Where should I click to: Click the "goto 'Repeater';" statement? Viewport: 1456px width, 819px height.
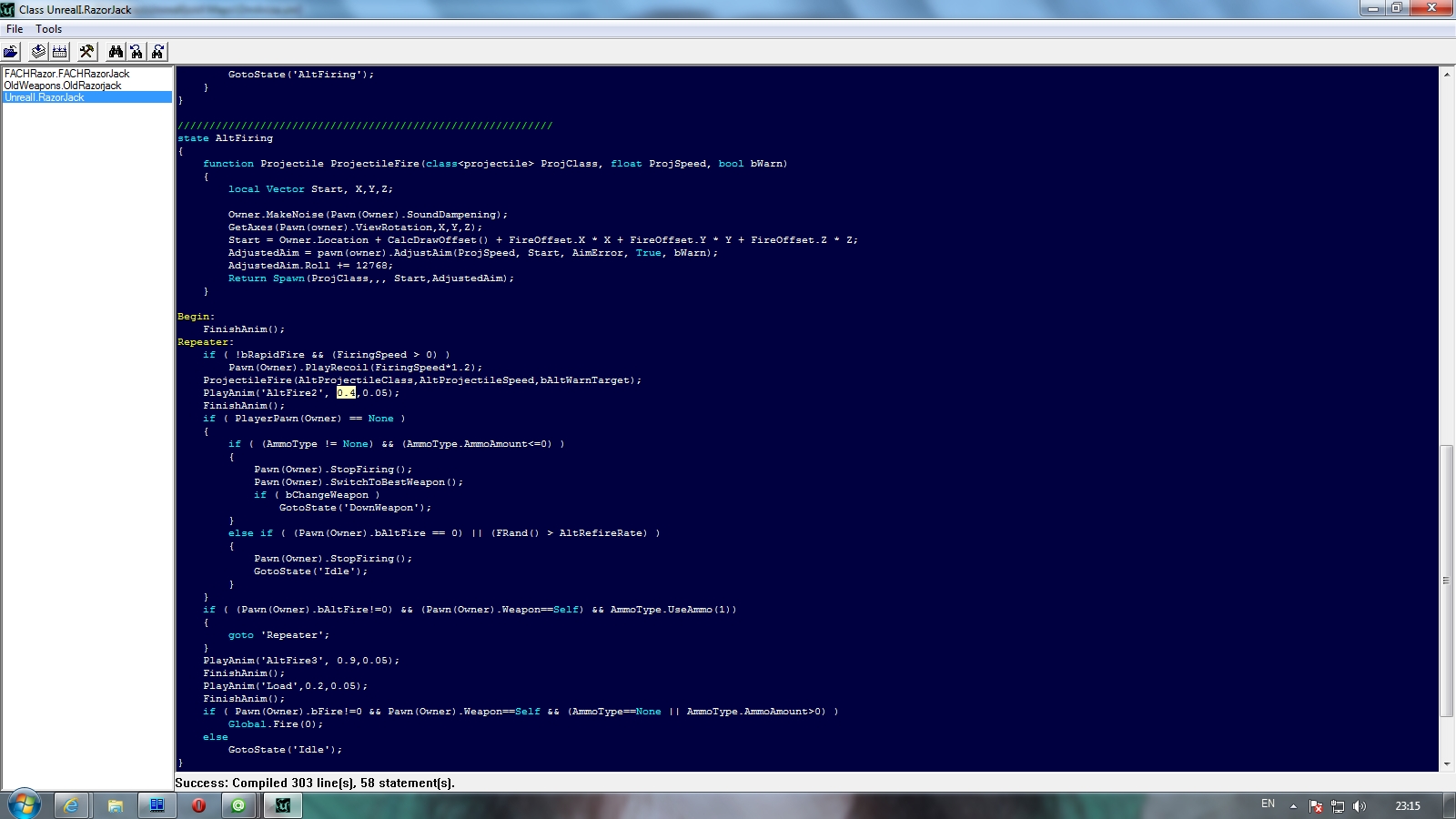point(279,635)
